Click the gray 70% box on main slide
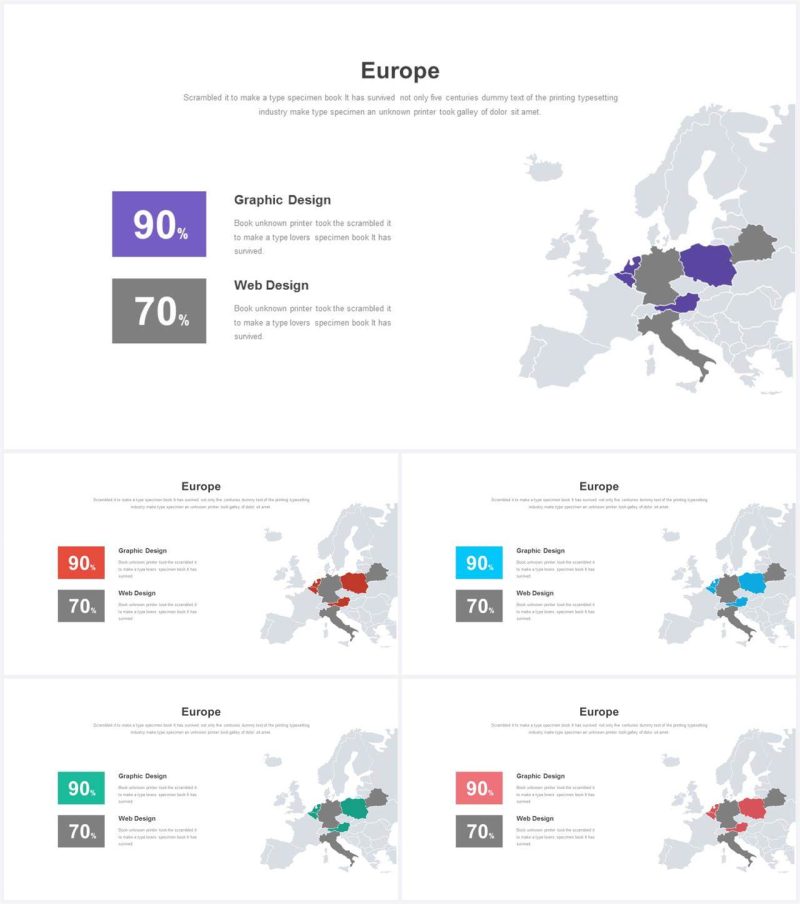 tap(159, 311)
